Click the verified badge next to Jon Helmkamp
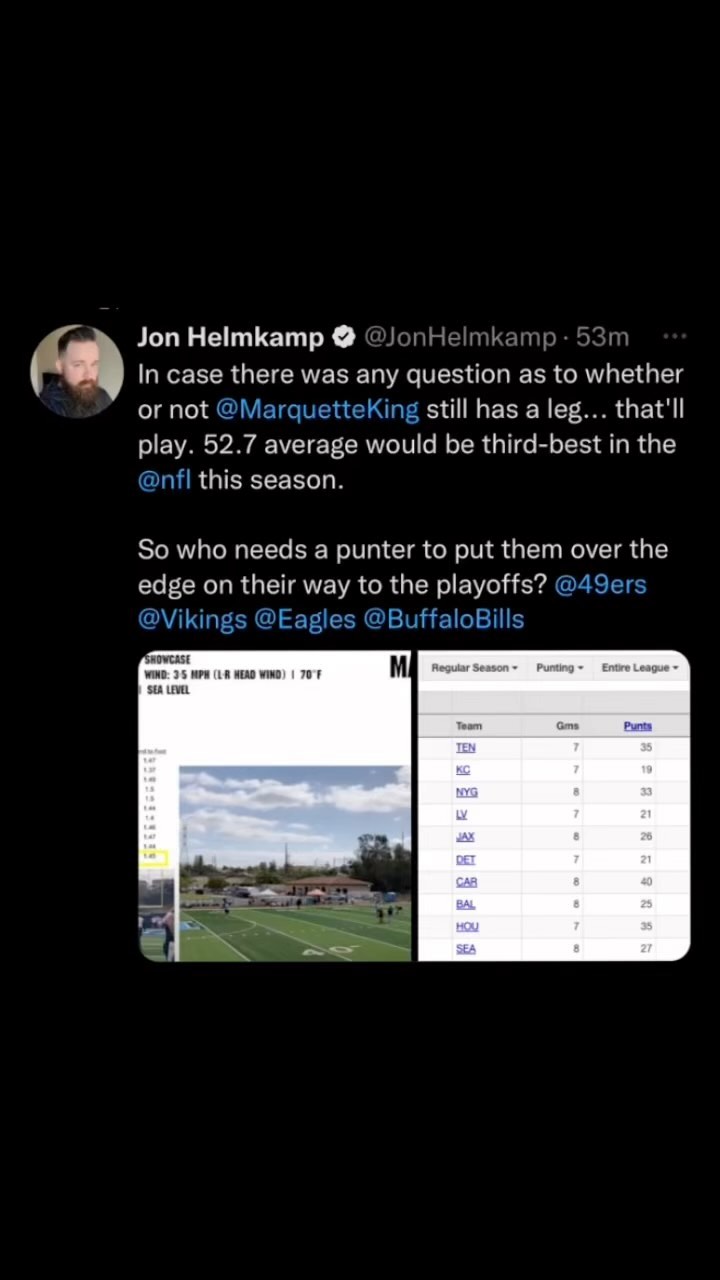 point(343,338)
